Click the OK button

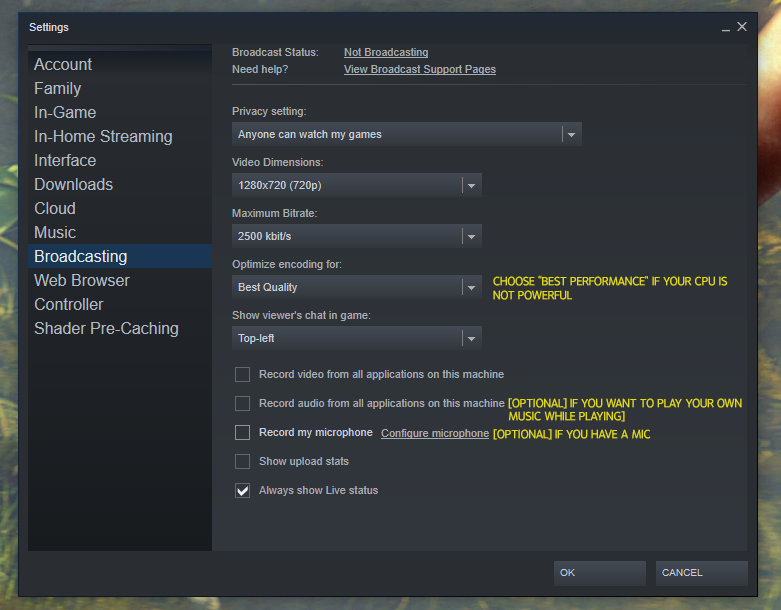[x=600, y=573]
